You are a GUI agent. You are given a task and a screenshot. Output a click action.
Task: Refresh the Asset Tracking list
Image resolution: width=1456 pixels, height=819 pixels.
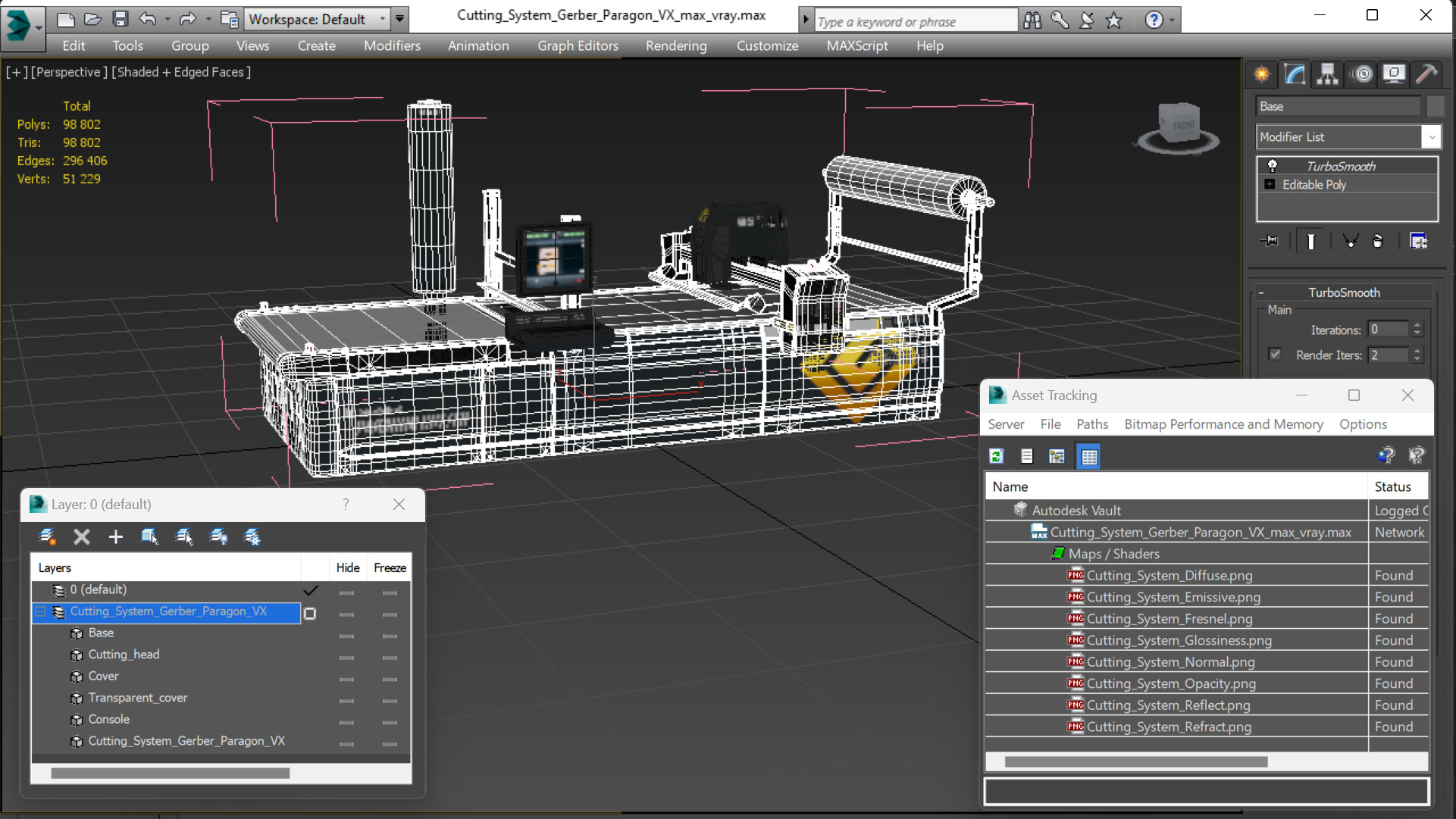997,456
